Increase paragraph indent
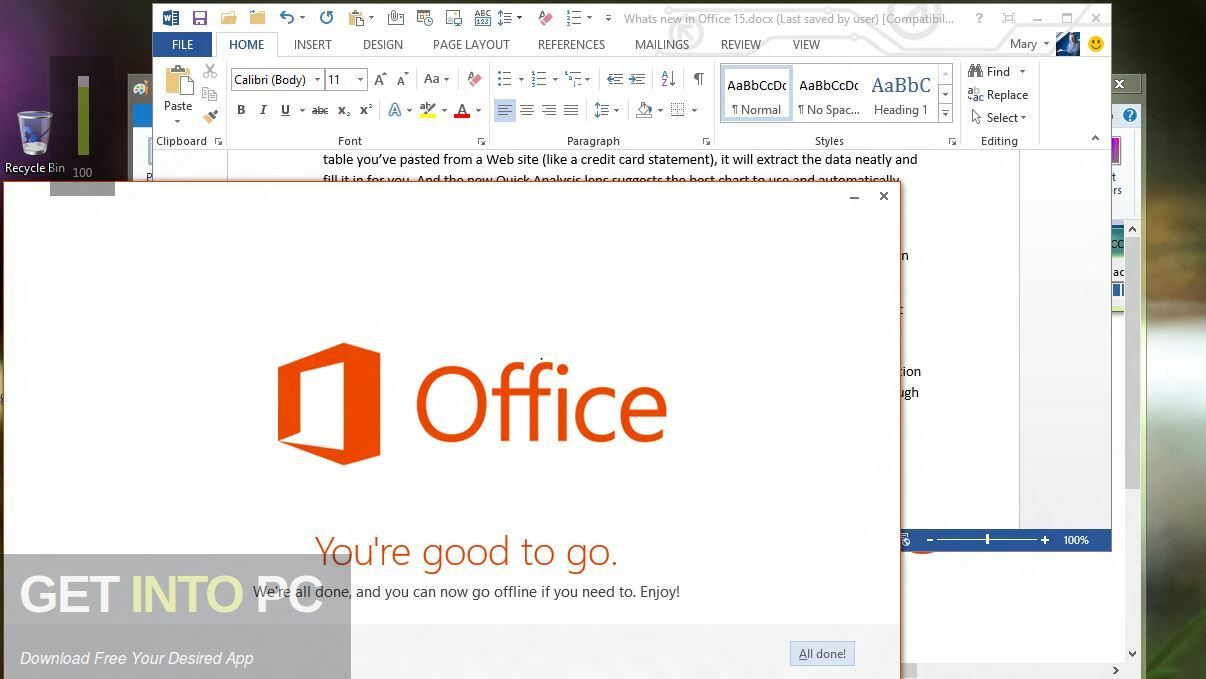Screen dimensions: 1206x679 [637, 79]
